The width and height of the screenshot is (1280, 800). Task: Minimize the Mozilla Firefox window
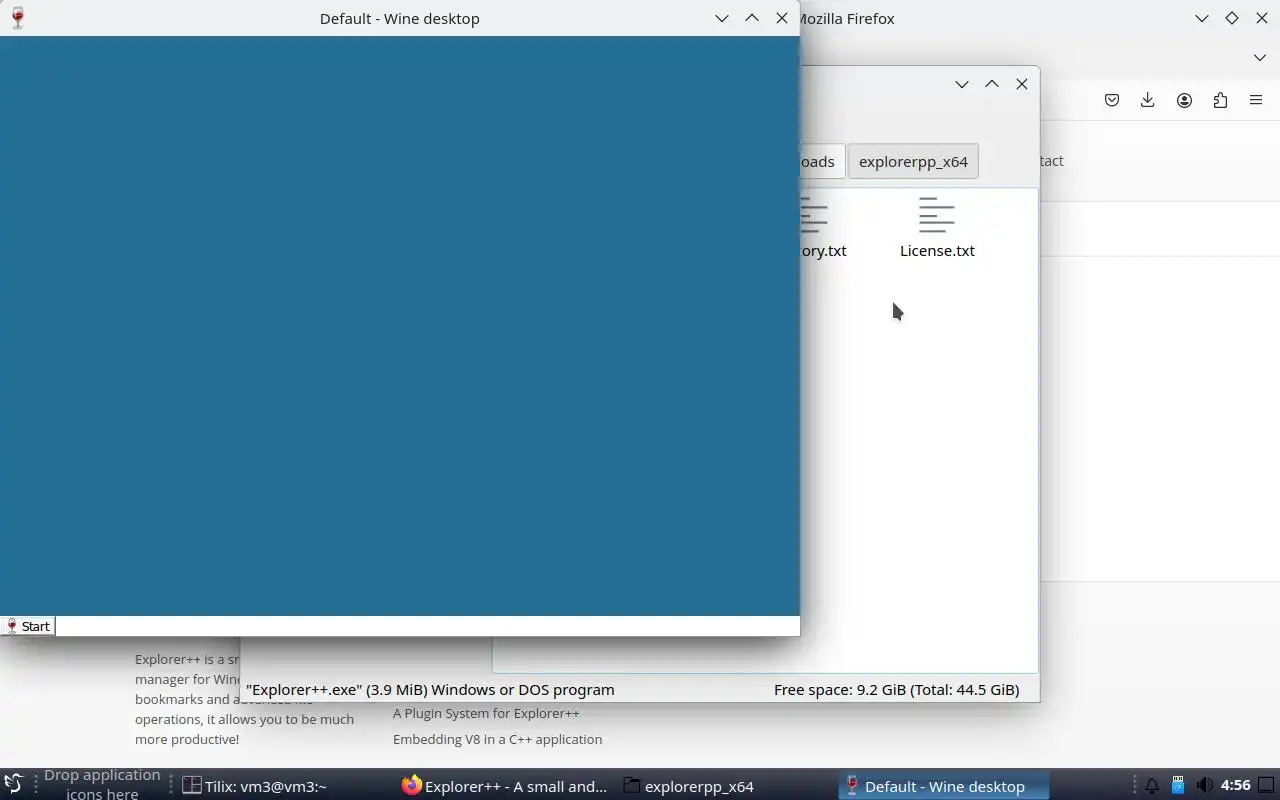pos(1202,18)
